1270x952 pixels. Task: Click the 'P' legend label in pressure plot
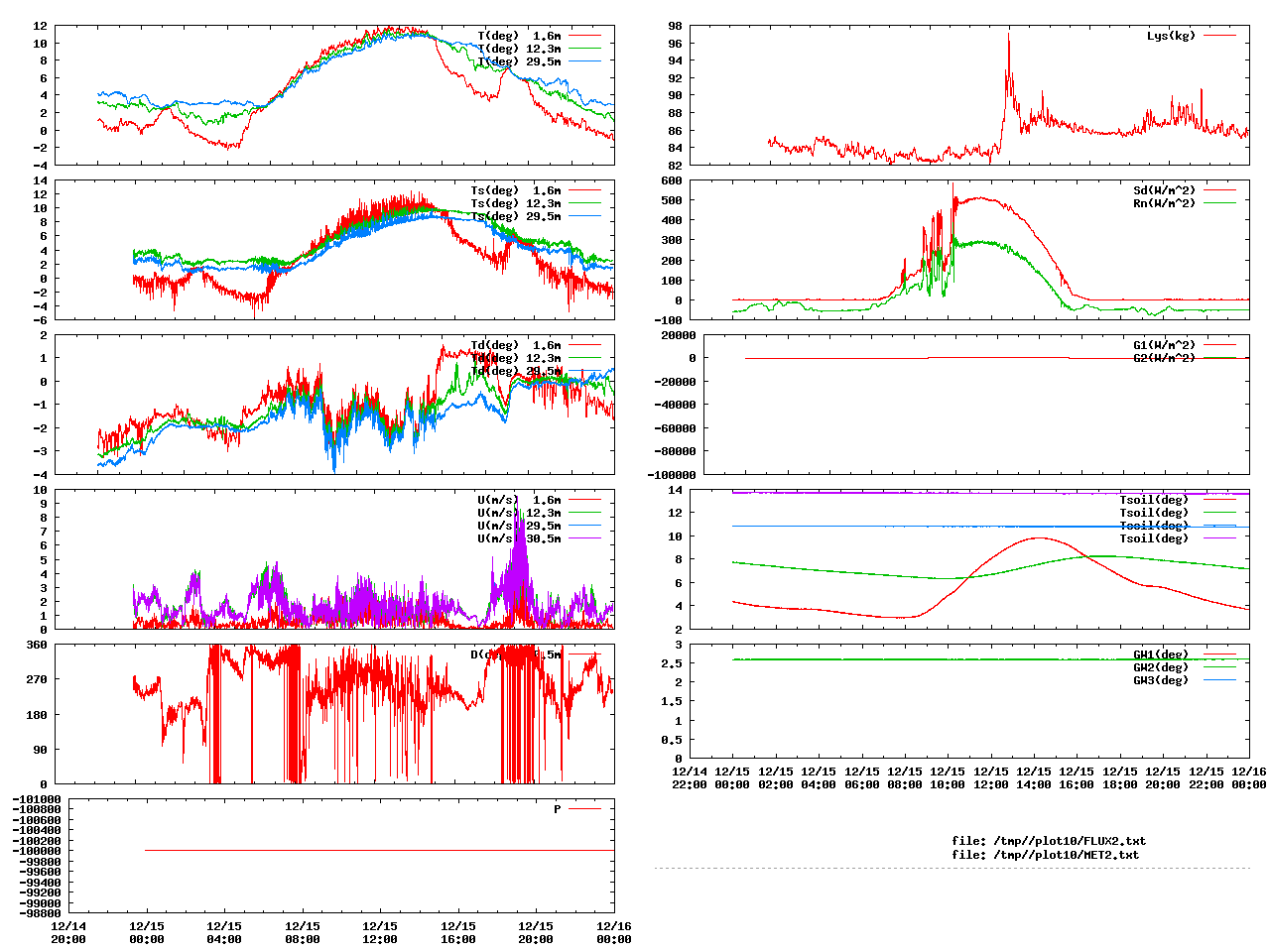point(558,809)
